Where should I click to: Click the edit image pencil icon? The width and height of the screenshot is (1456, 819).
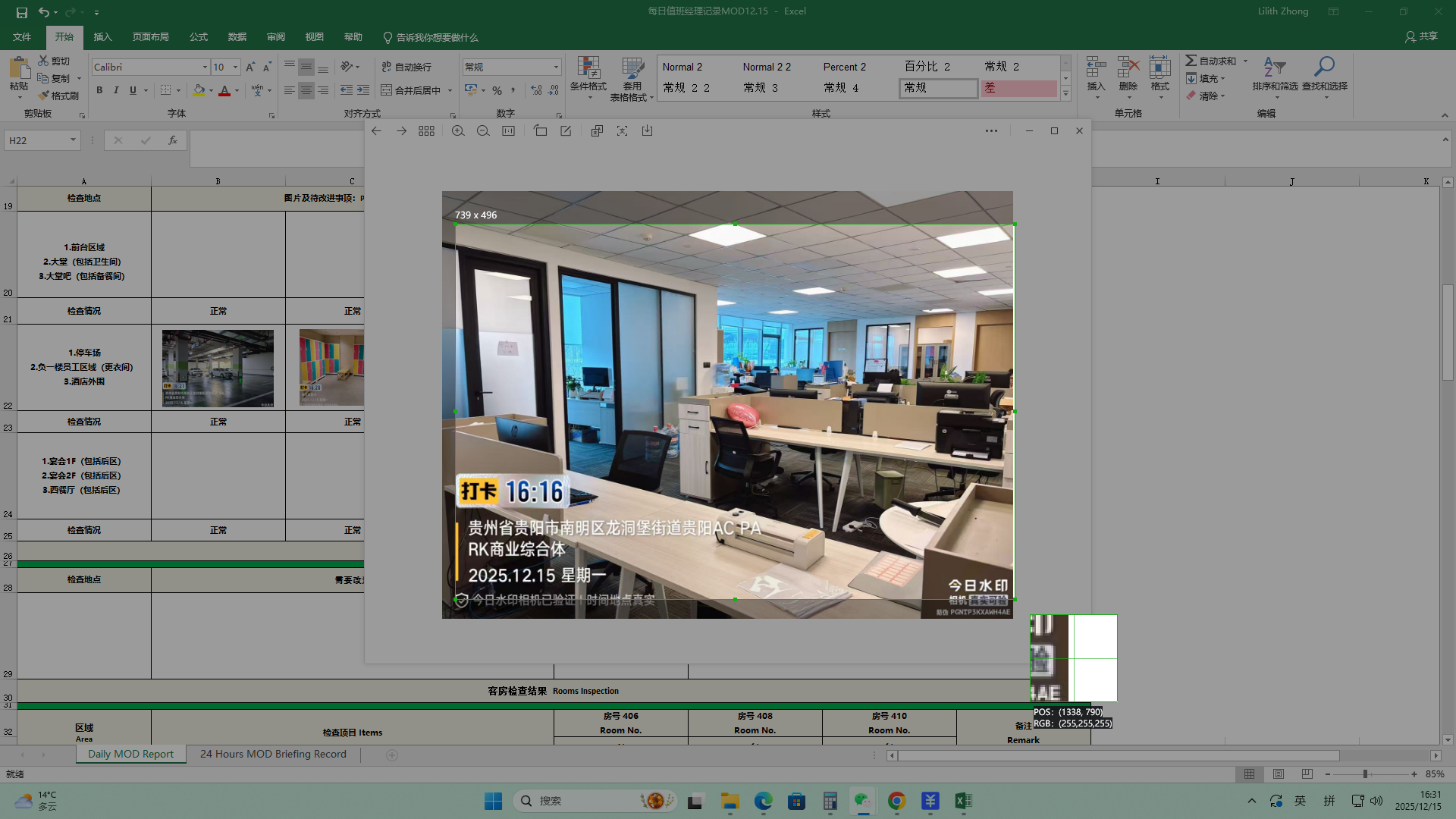(x=566, y=131)
